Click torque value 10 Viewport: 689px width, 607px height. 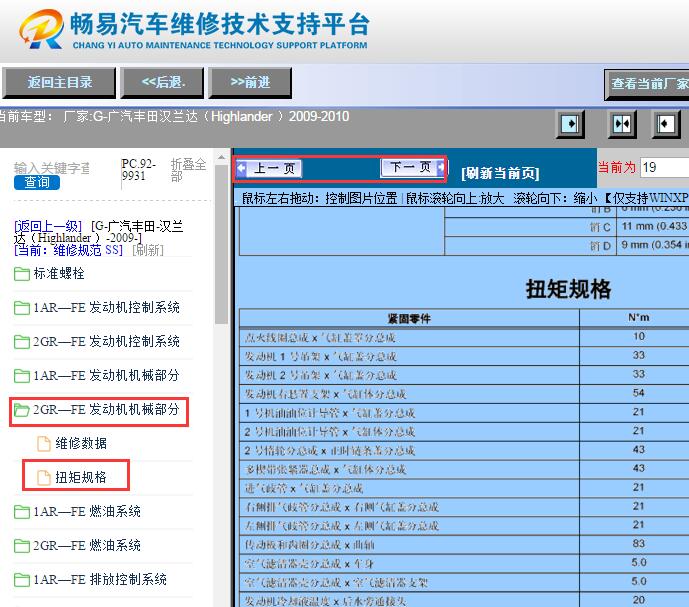(x=638, y=336)
